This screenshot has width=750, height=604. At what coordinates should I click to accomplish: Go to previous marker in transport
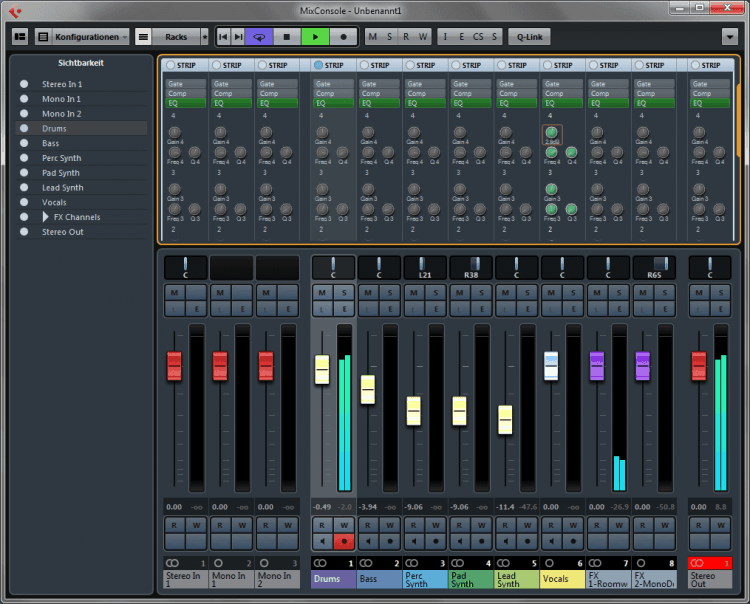pos(223,37)
